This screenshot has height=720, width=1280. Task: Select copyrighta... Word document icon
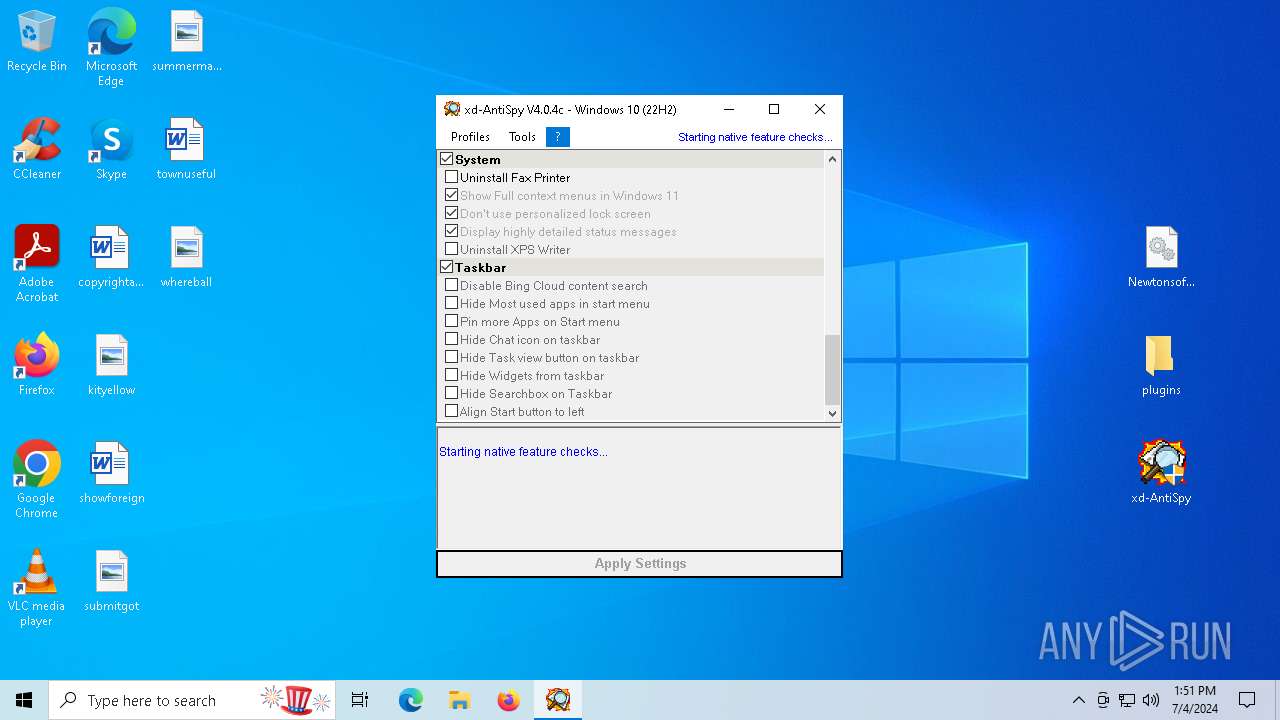(x=111, y=257)
